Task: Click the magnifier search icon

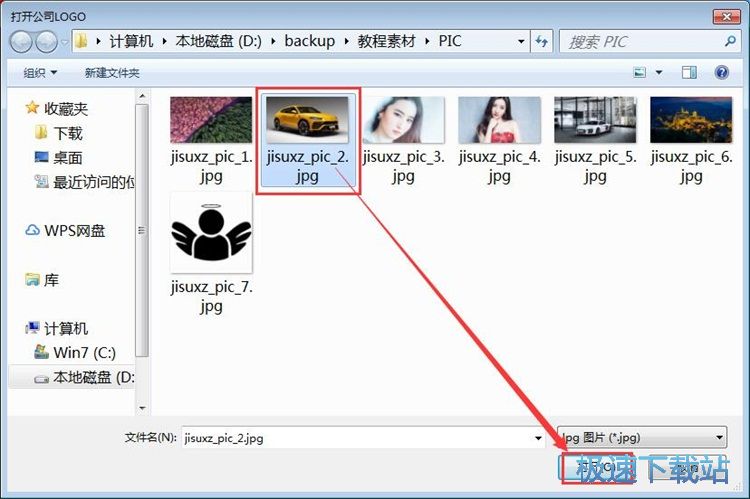Action: [x=730, y=42]
